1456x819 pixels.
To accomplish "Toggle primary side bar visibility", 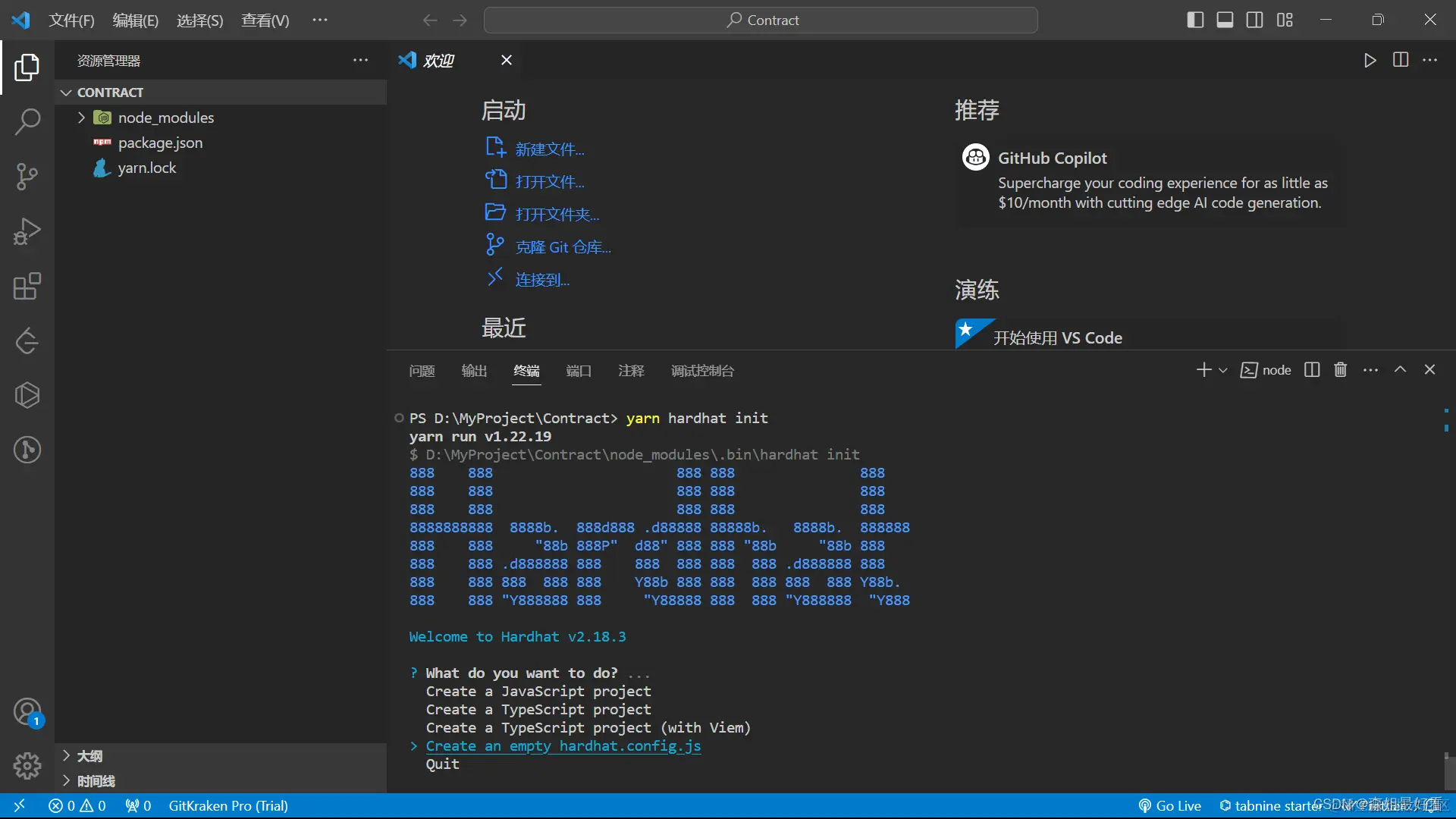I will coord(1195,20).
